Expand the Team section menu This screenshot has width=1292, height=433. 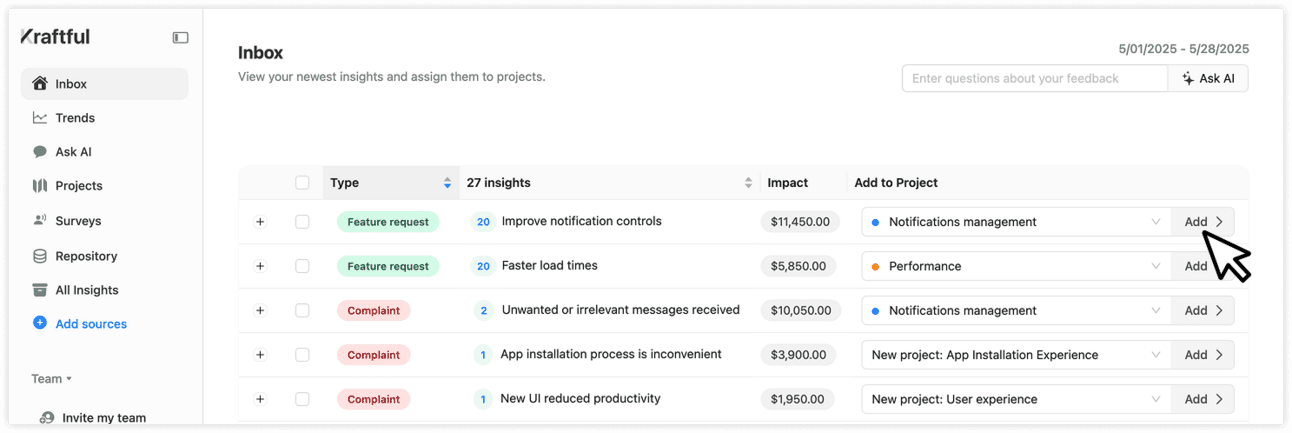tap(52, 379)
